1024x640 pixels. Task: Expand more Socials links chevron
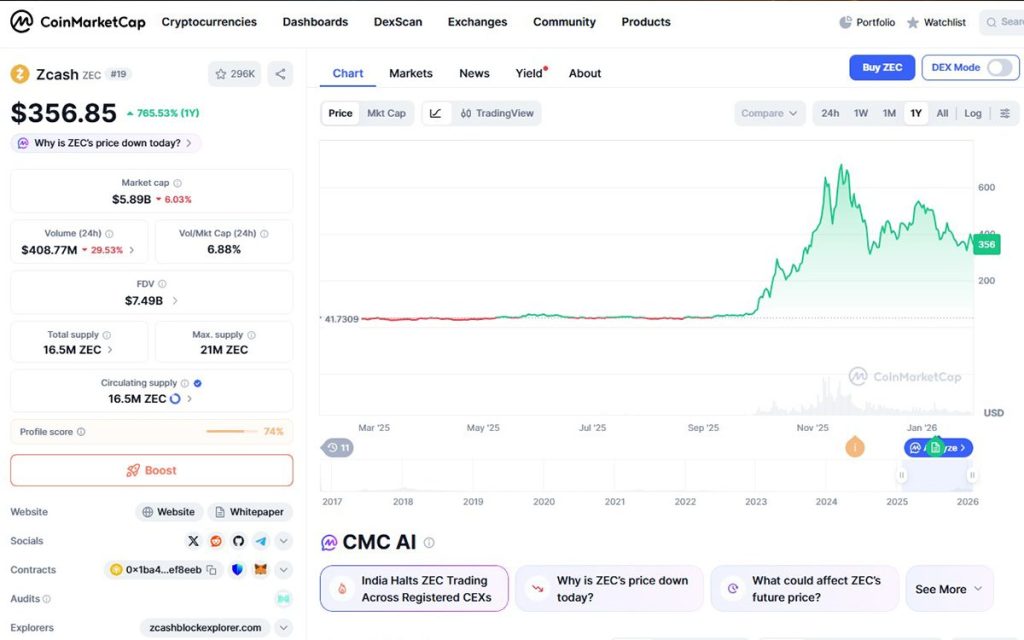click(x=284, y=541)
